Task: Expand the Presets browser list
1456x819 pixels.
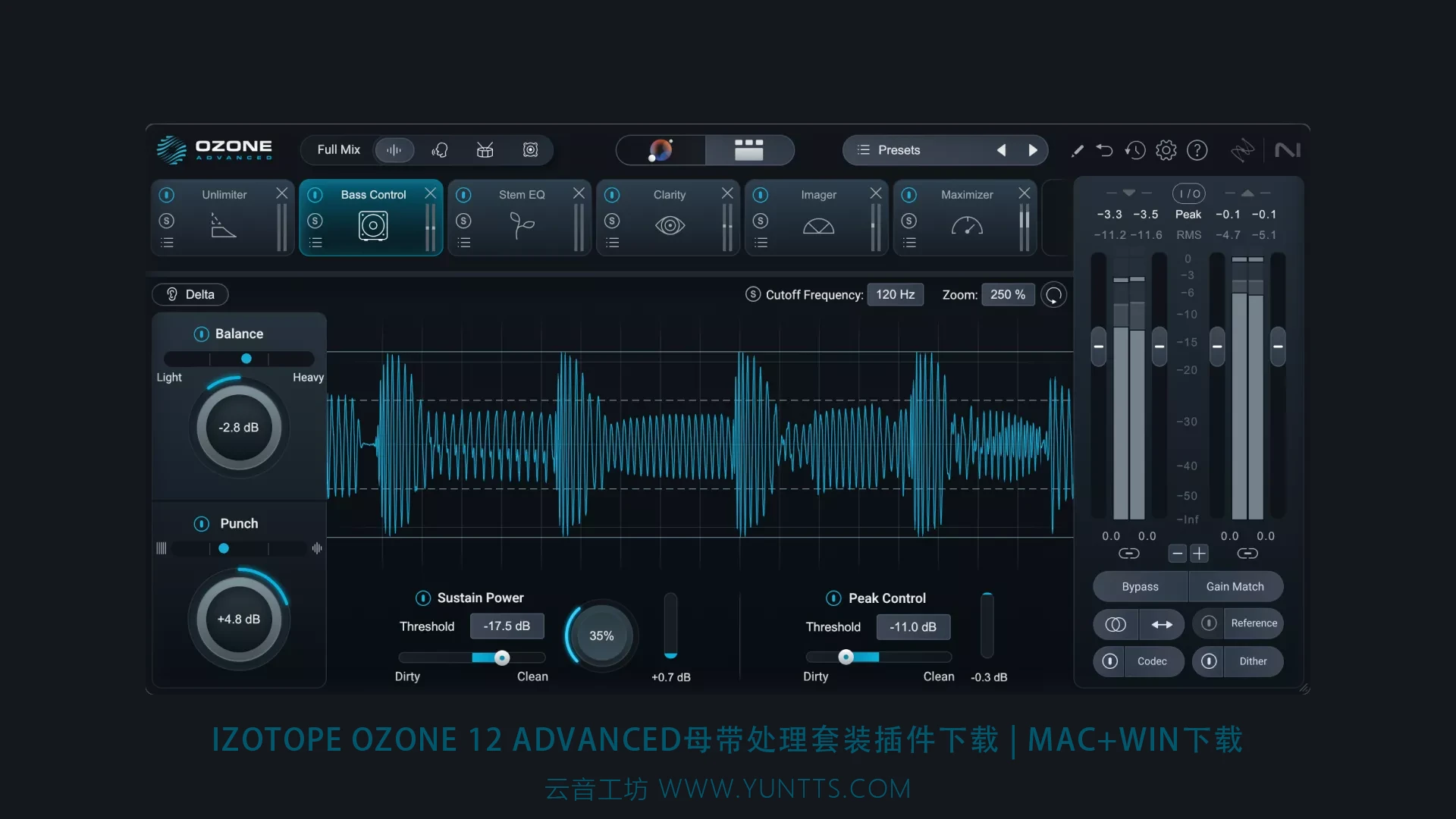Action: pyautogui.click(x=863, y=149)
